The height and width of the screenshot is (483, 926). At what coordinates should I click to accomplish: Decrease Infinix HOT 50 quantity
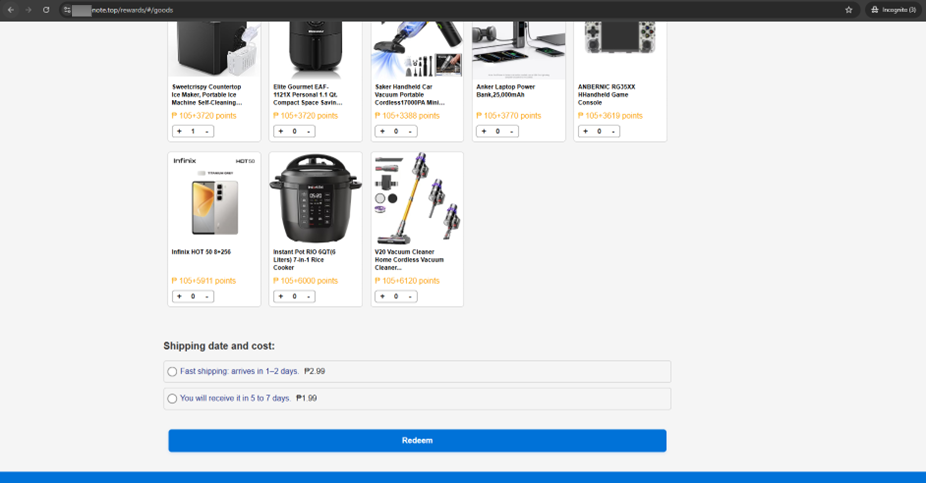tap(207, 296)
